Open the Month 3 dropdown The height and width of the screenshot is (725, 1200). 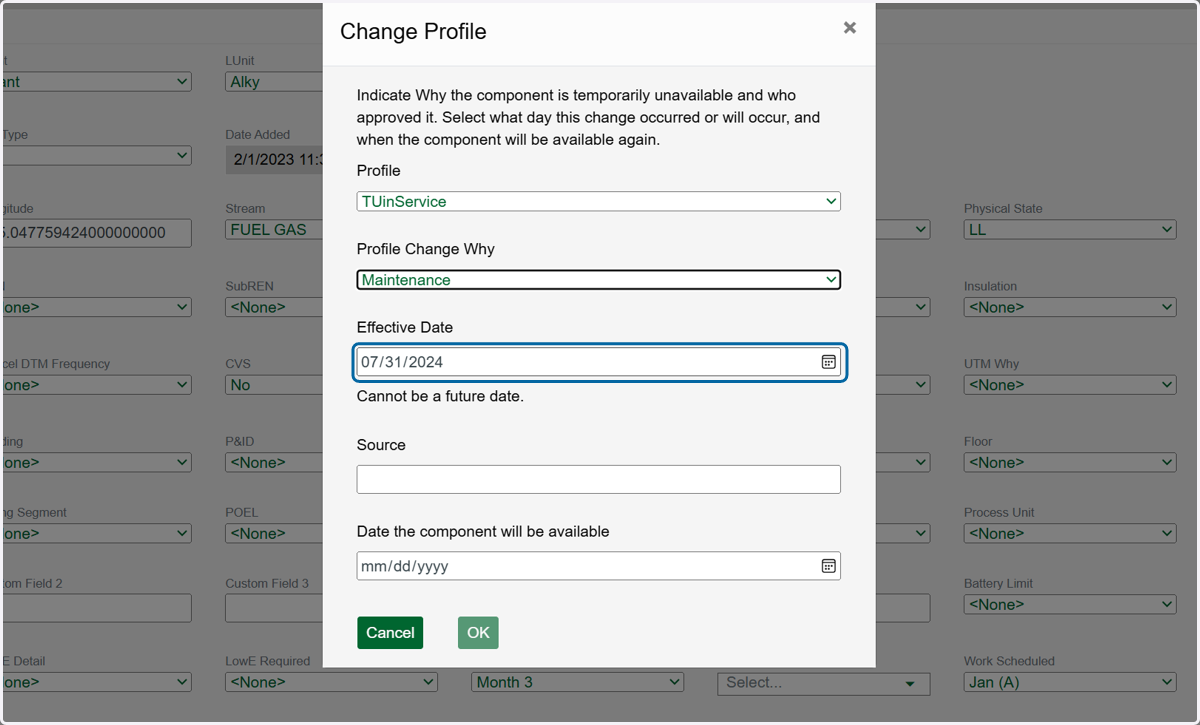click(578, 682)
